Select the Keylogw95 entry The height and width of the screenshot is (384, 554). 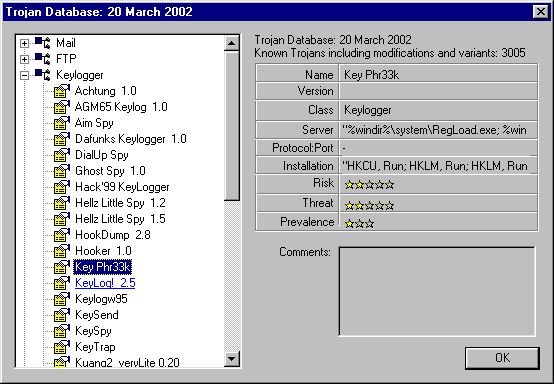click(x=101, y=299)
